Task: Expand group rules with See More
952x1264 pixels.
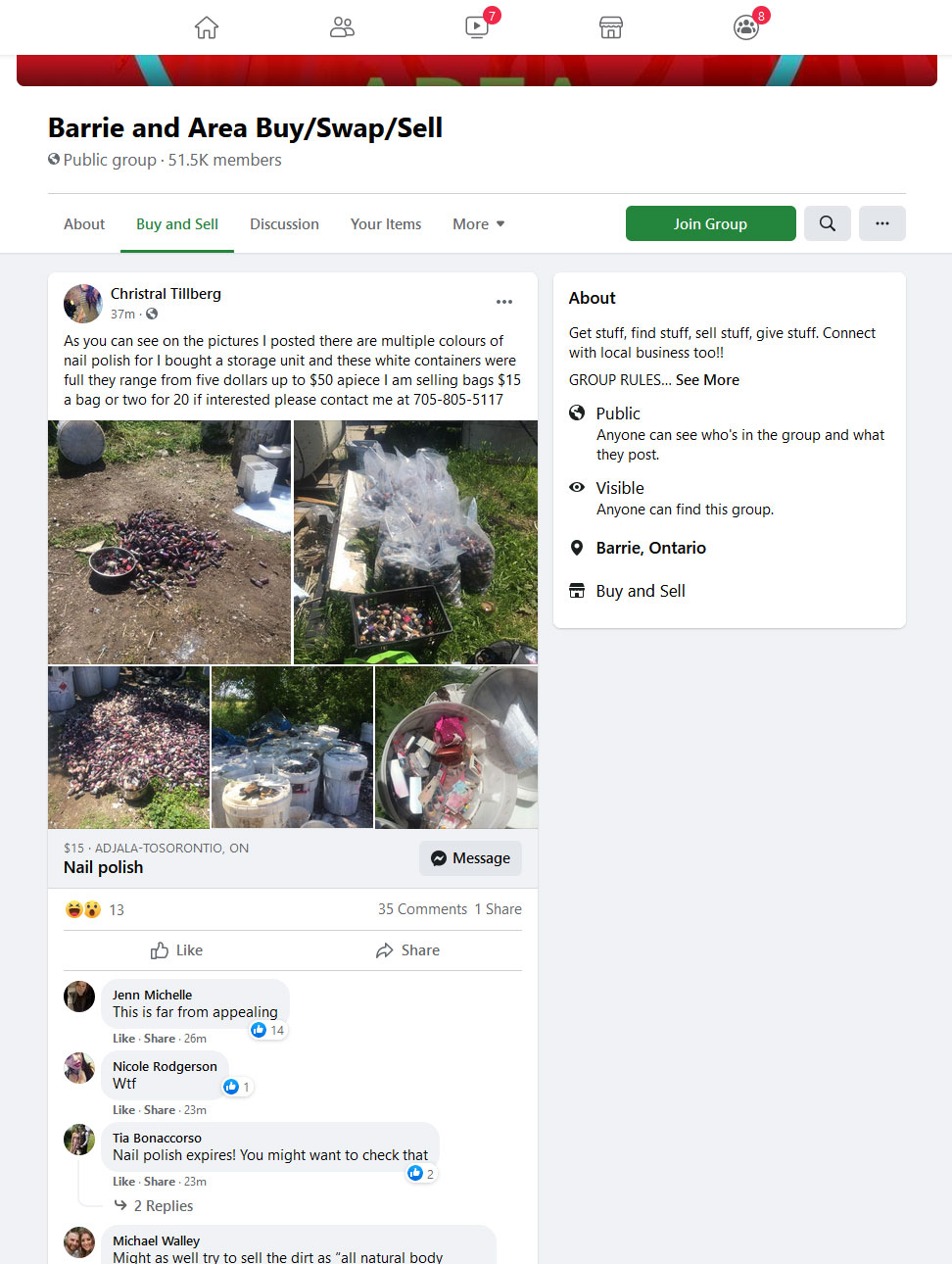Action: pos(707,380)
